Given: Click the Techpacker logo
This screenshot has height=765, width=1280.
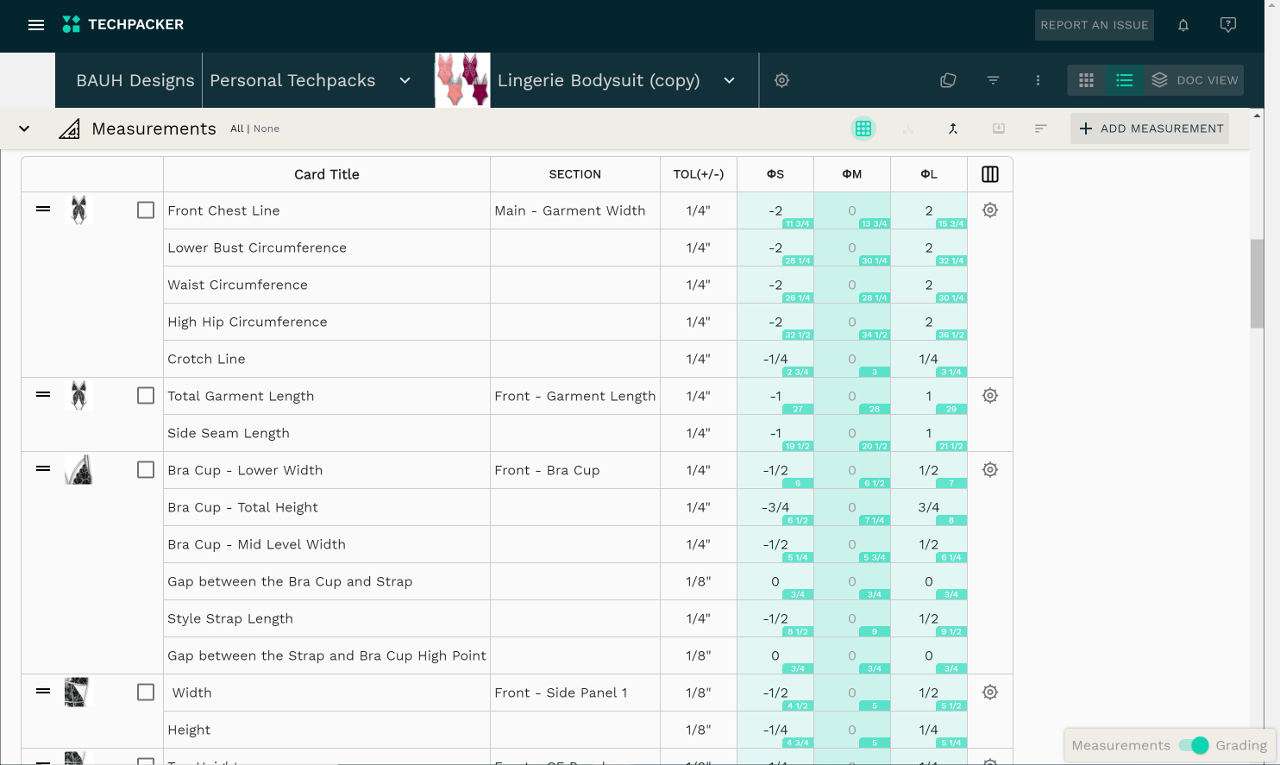Looking at the screenshot, I should [x=123, y=25].
